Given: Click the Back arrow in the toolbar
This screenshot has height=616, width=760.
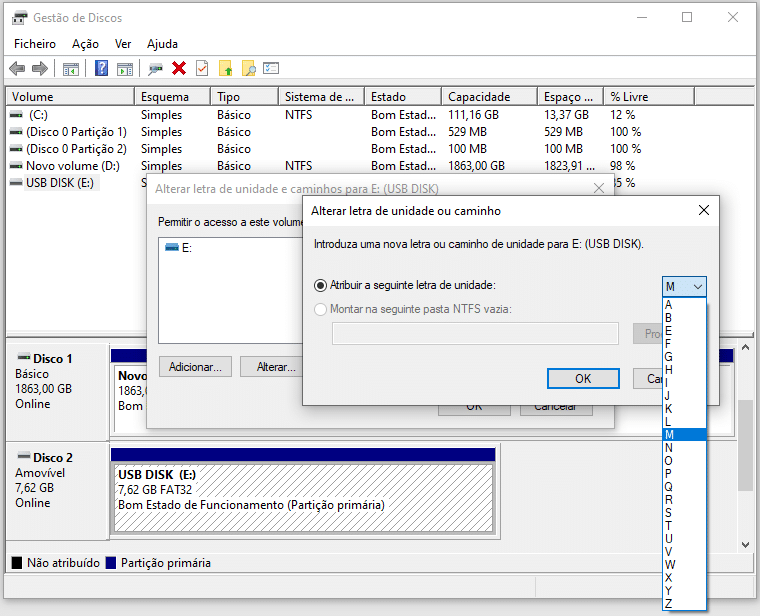Looking at the screenshot, I should tap(17, 68).
